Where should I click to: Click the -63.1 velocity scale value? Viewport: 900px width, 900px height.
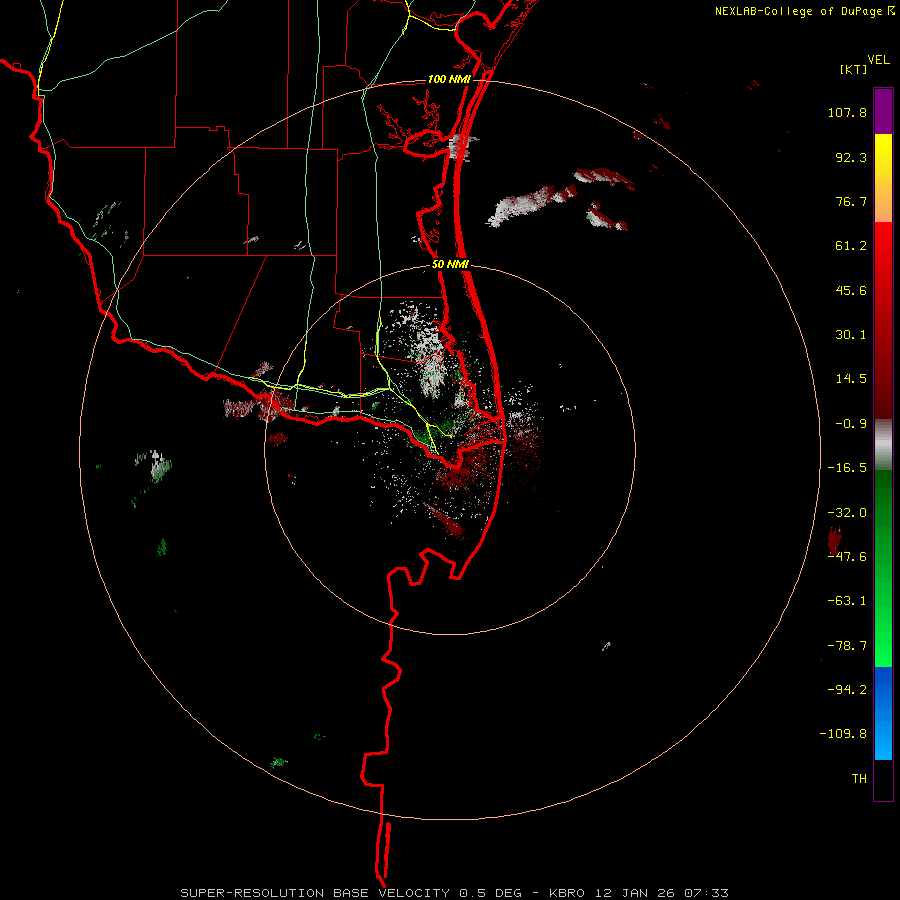click(x=847, y=601)
